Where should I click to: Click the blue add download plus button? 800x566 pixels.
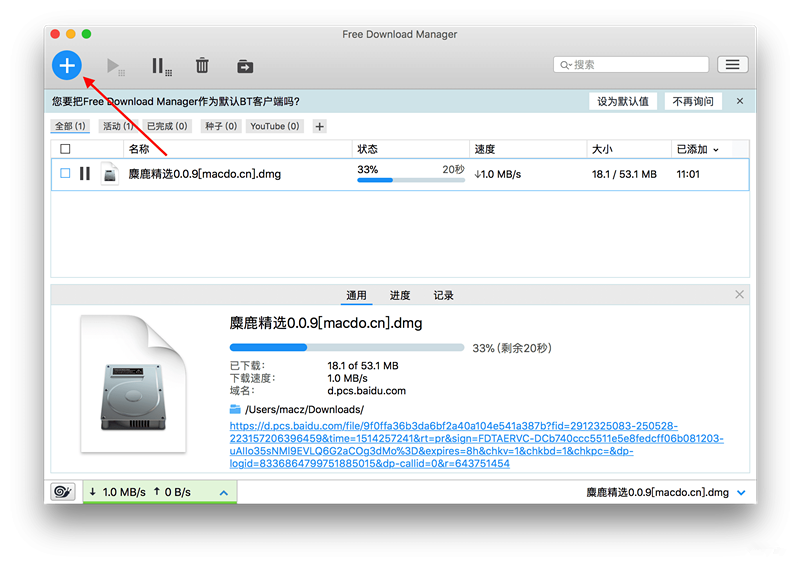[67, 65]
